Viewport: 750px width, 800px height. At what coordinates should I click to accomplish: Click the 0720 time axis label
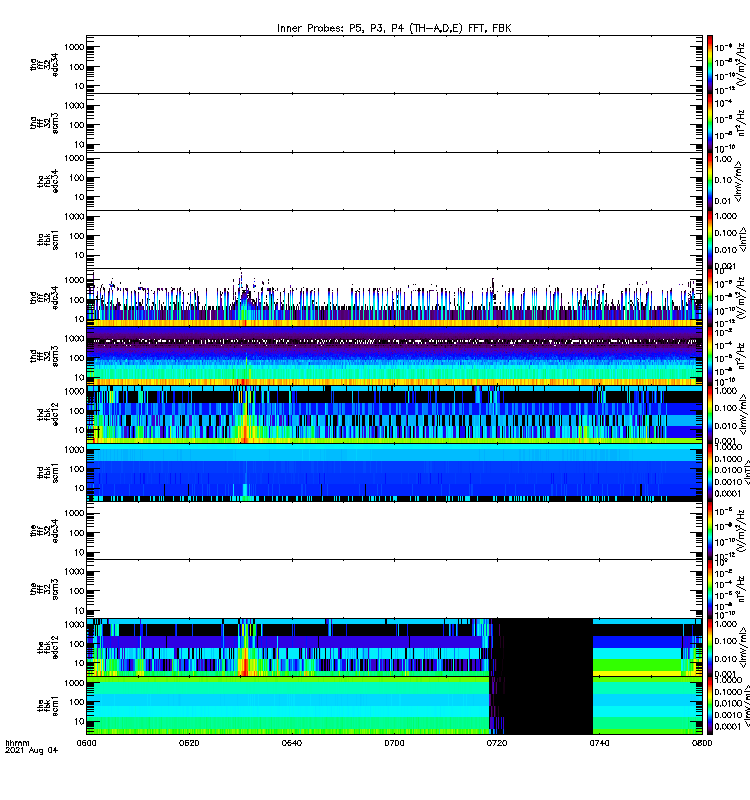497,743
